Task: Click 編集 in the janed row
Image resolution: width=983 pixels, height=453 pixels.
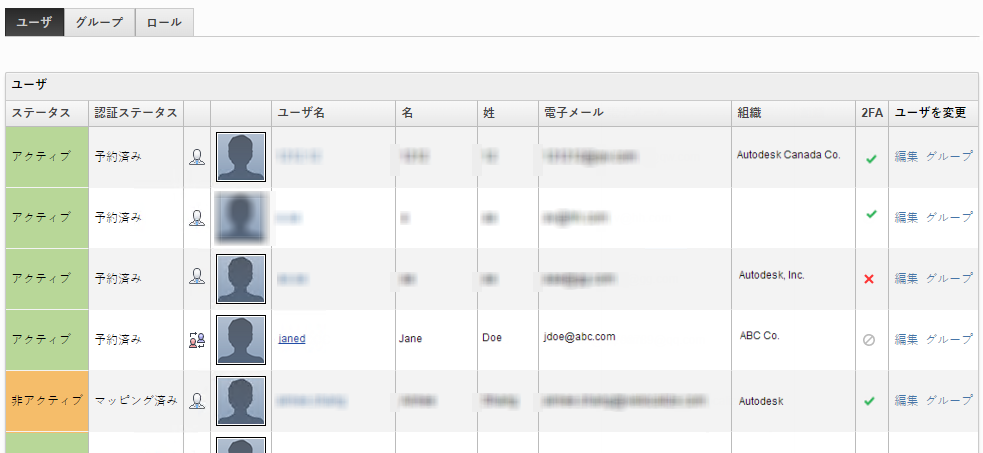Action: coord(906,339)
